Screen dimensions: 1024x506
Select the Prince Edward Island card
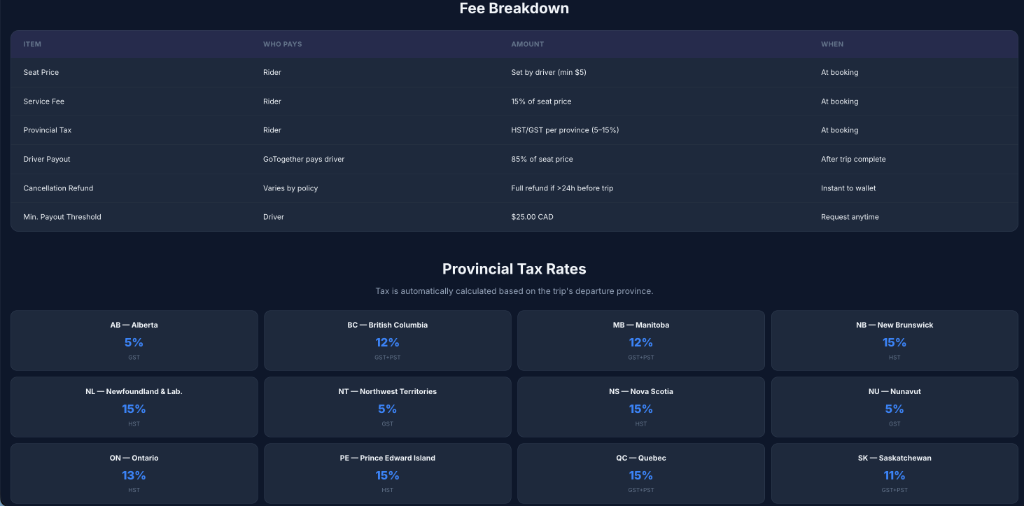[x=387, y=473]
